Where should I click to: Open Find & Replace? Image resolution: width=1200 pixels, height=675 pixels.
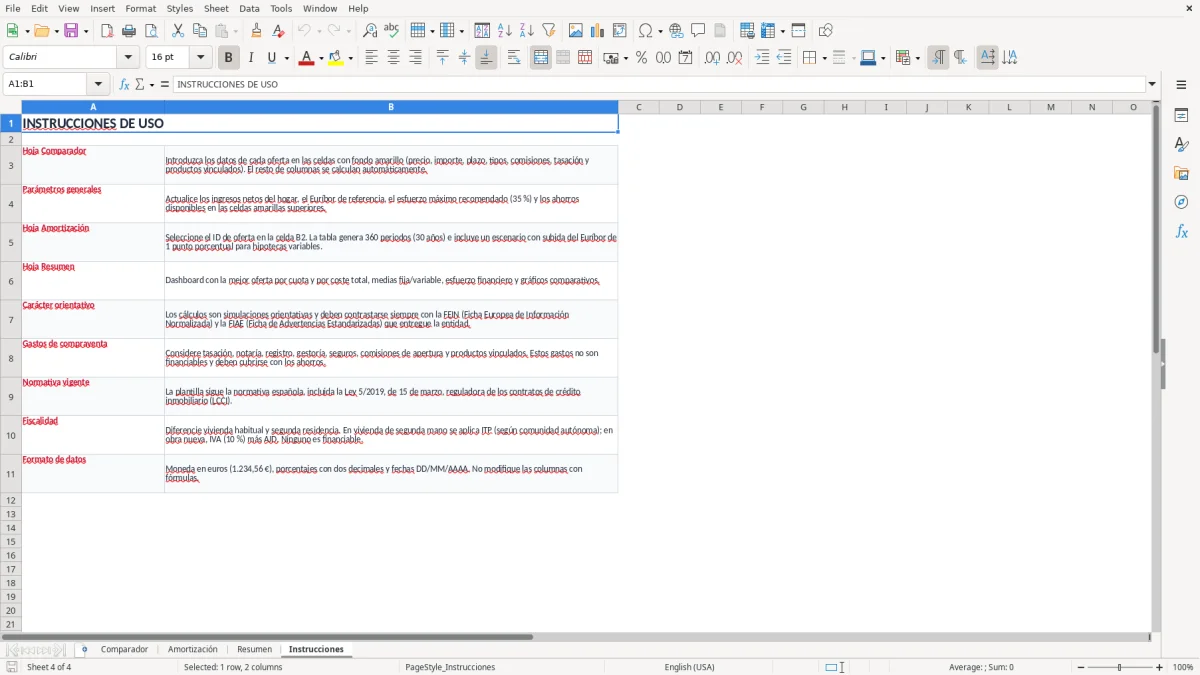(x=370, y=31)
